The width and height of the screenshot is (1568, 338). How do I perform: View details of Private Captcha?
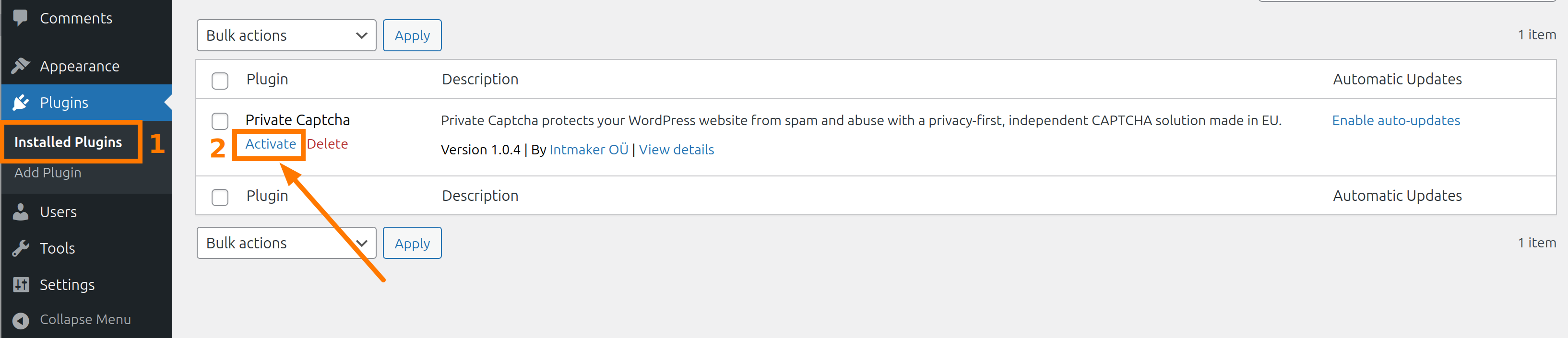[x=676, y=150]
